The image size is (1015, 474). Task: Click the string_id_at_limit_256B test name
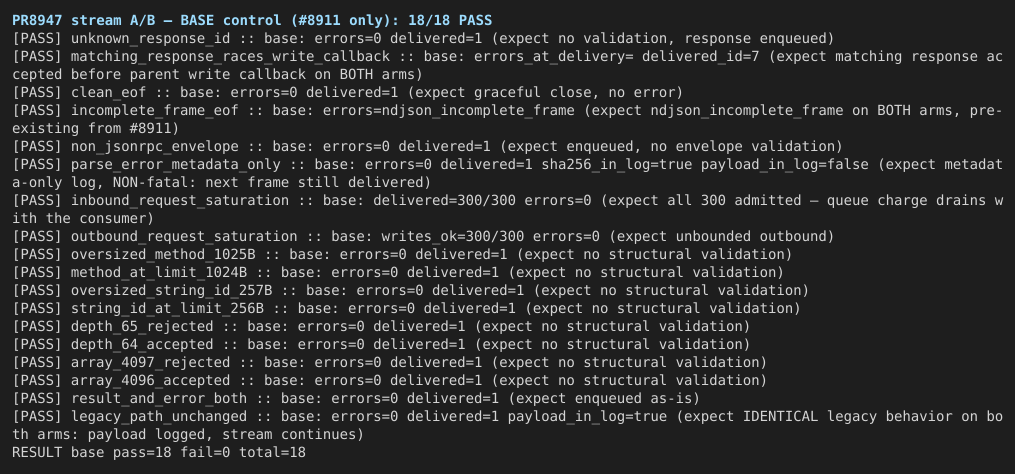[167, 308]
